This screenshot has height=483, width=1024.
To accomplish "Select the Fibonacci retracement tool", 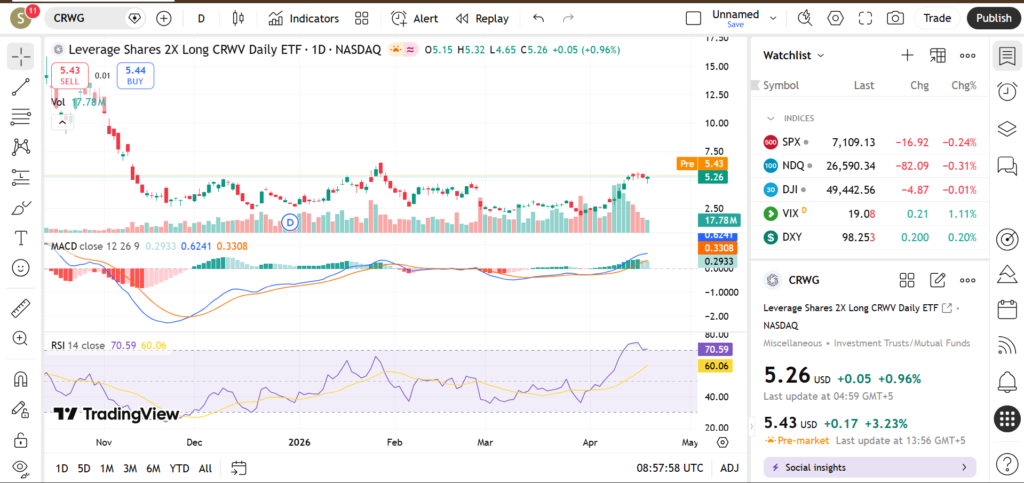I will (20, 118).
